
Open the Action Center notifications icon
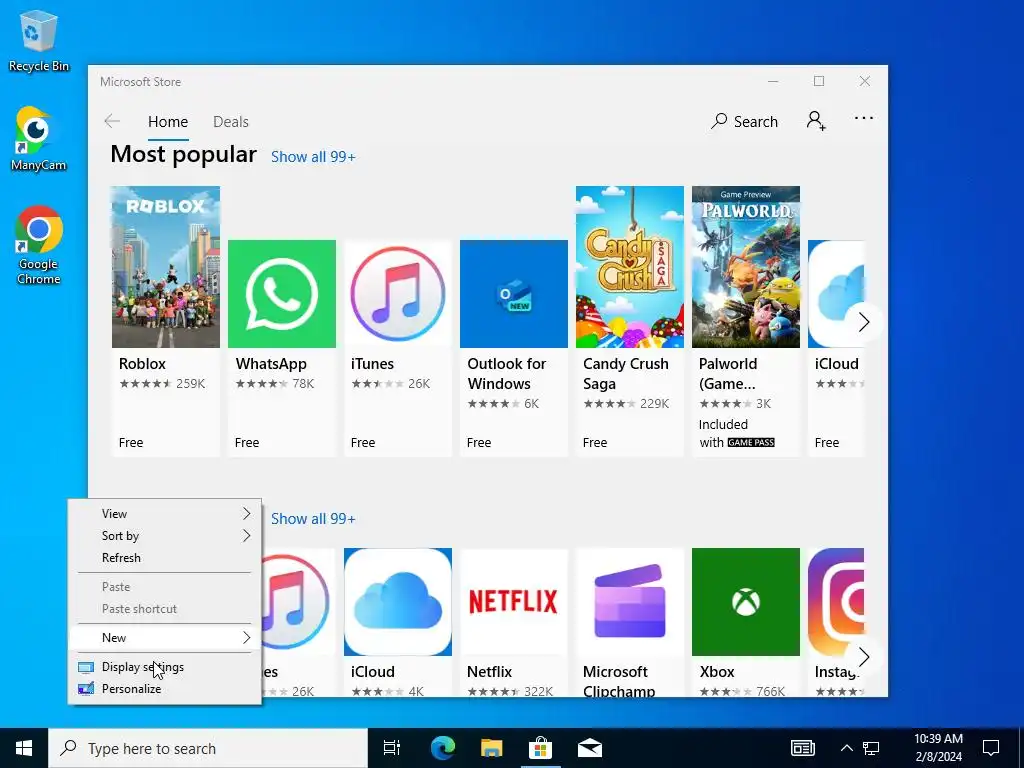[991, 748]
